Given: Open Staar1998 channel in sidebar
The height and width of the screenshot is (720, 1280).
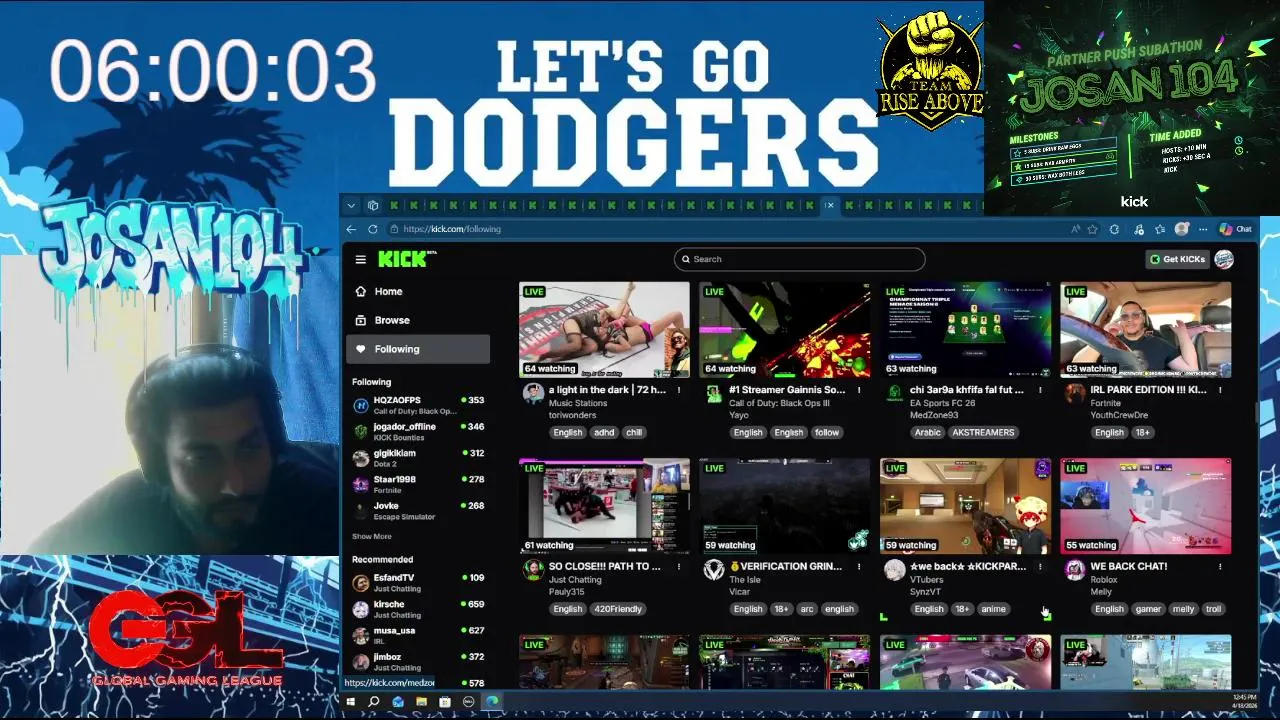Looking at the screenshot, I should [418, 484].
